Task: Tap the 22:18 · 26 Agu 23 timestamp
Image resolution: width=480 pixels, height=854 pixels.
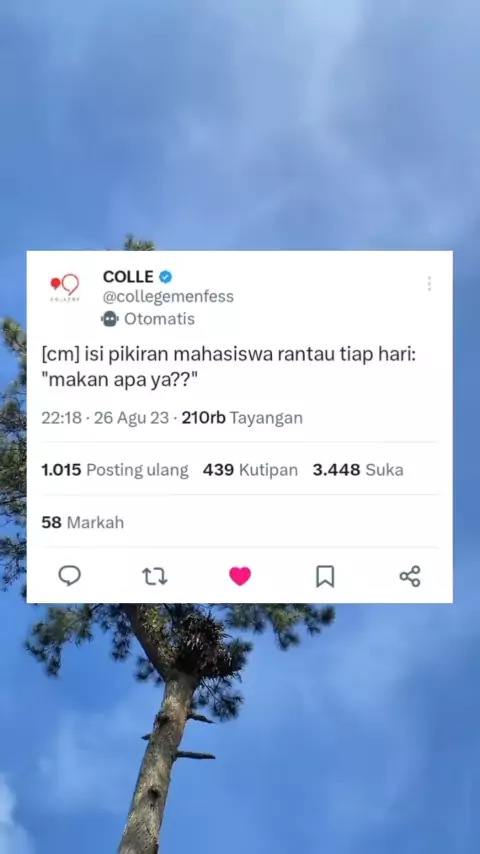Action: (x=105, y=418)
